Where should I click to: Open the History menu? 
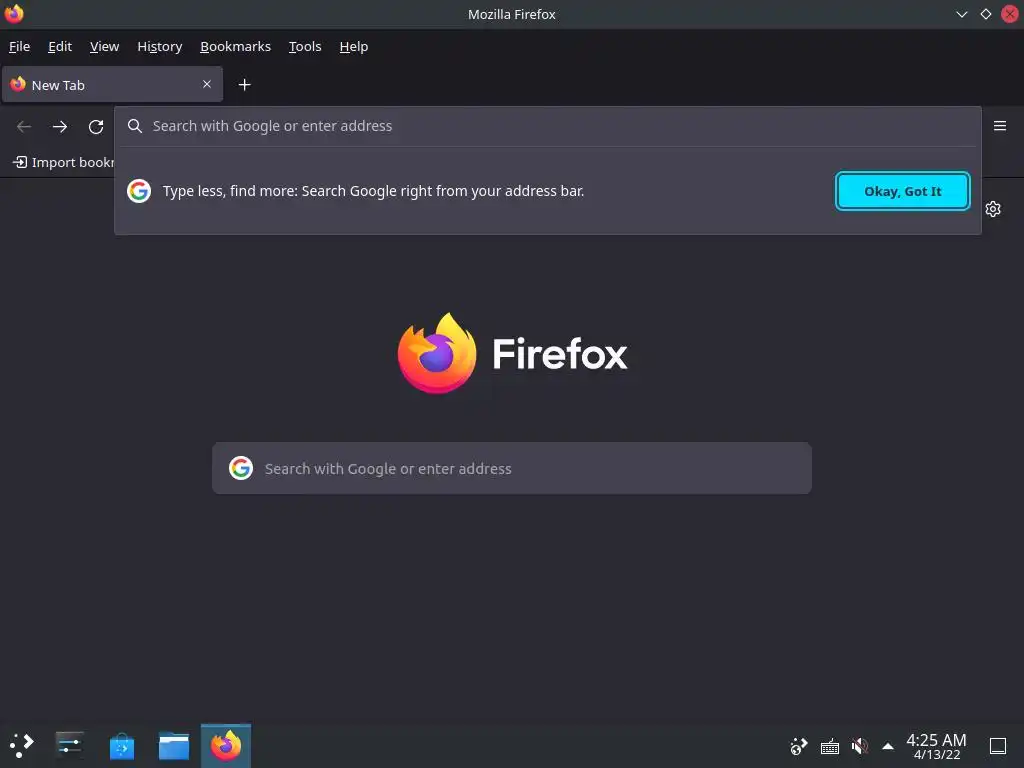point(159,46)
